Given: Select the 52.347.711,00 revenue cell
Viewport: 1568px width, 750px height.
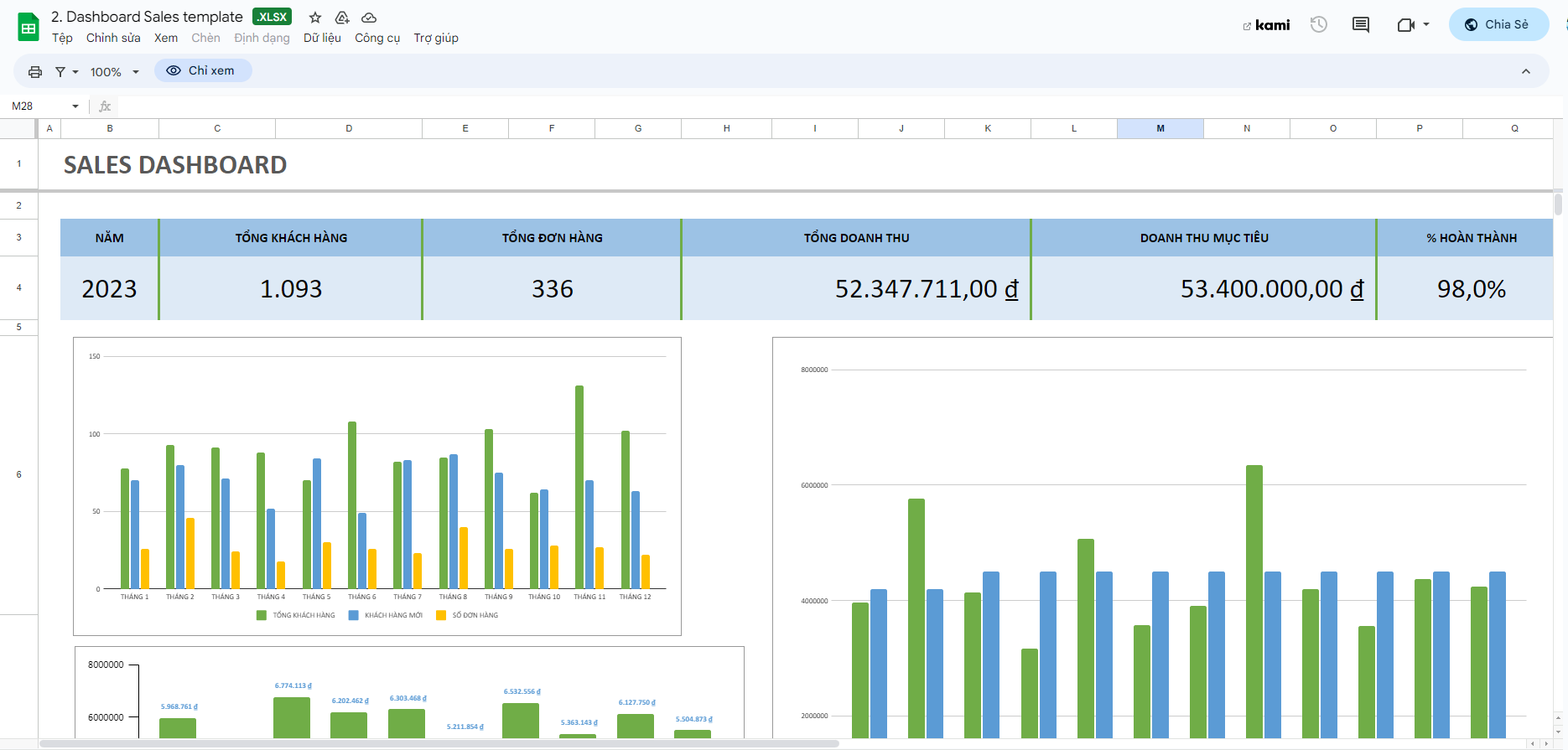Looking at the screenshot, I should click(856, 288).
